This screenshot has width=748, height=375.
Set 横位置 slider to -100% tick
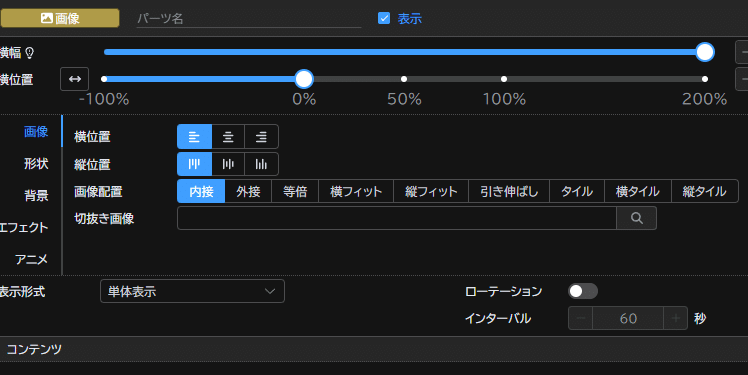tap(104, 79)
